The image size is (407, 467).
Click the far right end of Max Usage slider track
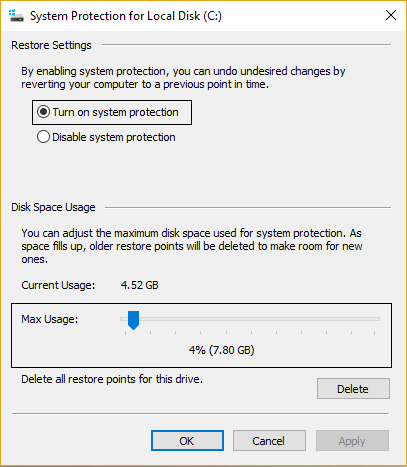point(377,319)
